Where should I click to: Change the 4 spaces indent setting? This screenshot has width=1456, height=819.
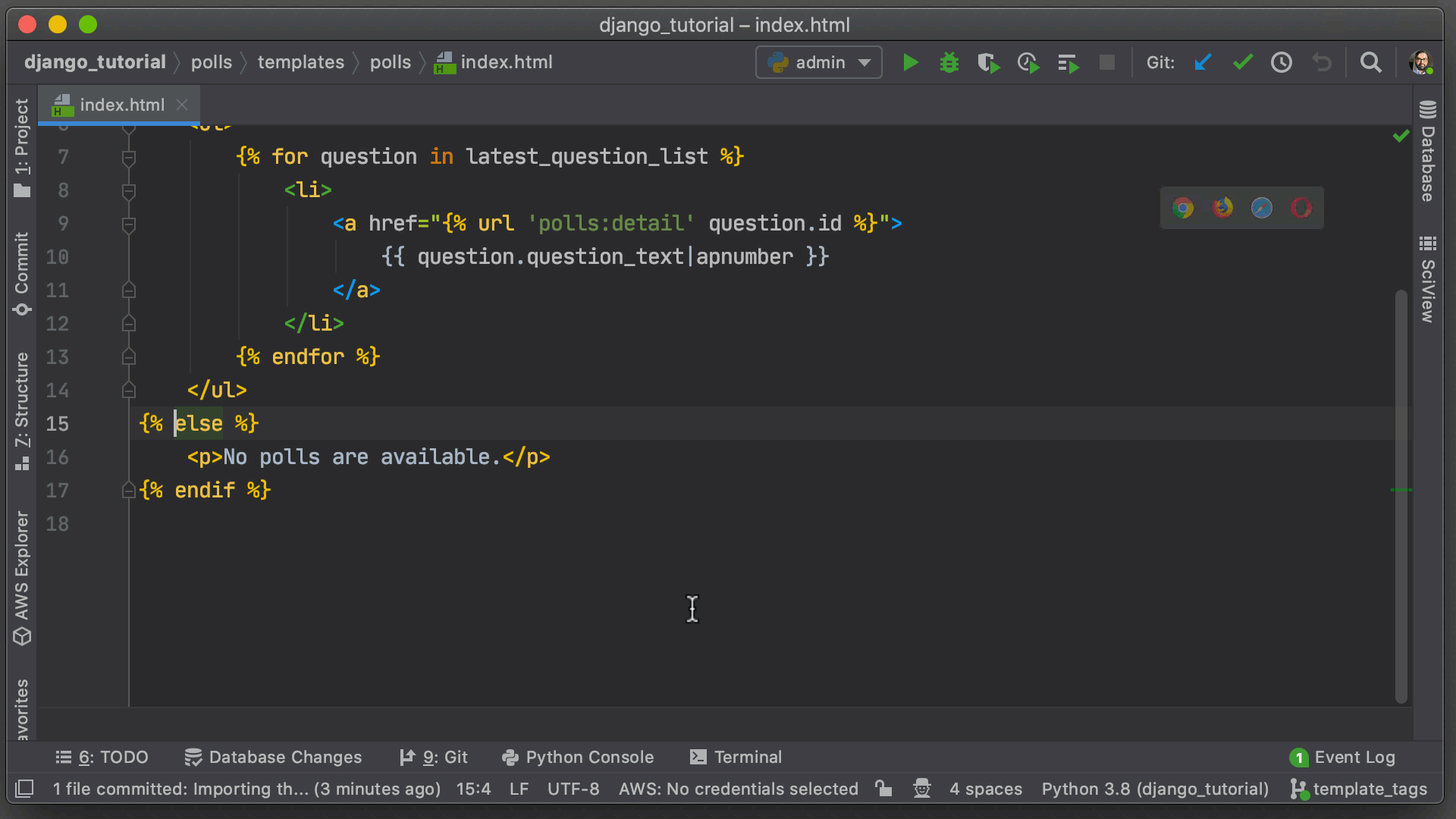tap(986, 789)
